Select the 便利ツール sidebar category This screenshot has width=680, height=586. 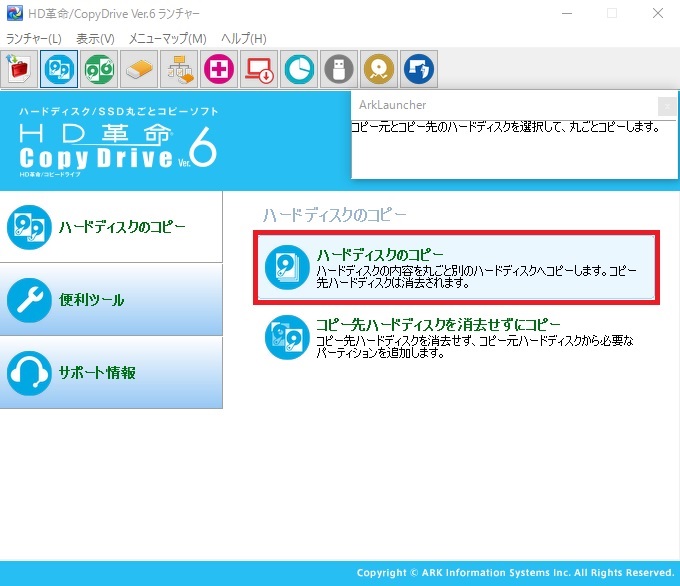(111, 300)
